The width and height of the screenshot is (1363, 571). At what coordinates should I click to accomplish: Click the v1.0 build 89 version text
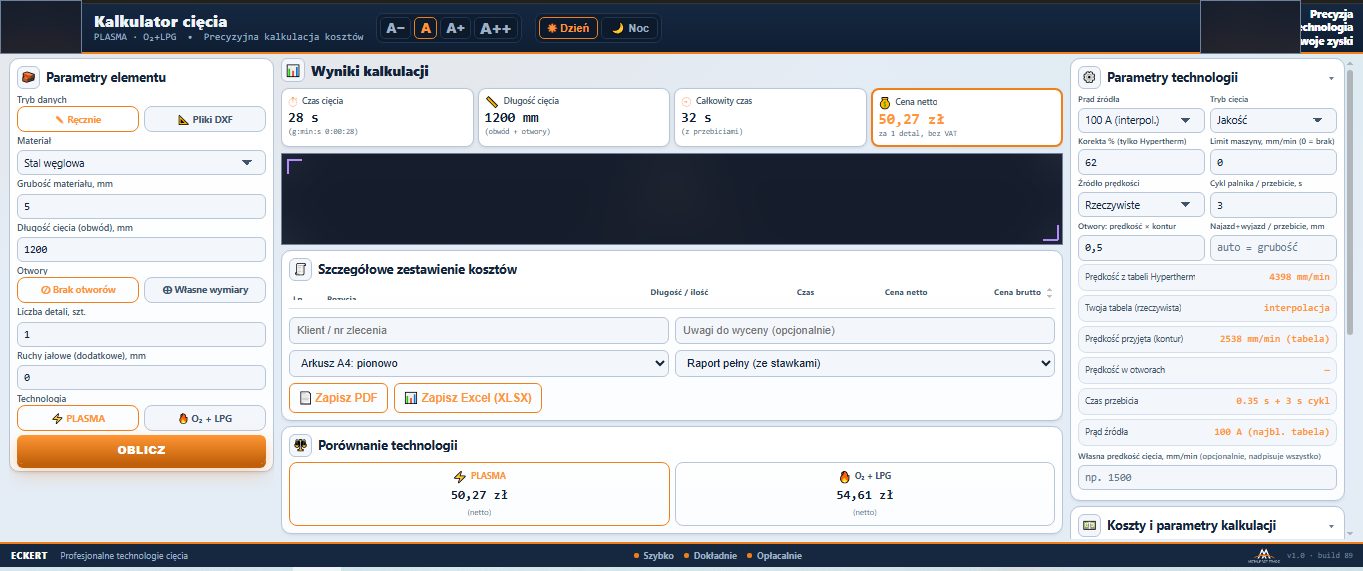(x=1320, y=555)
